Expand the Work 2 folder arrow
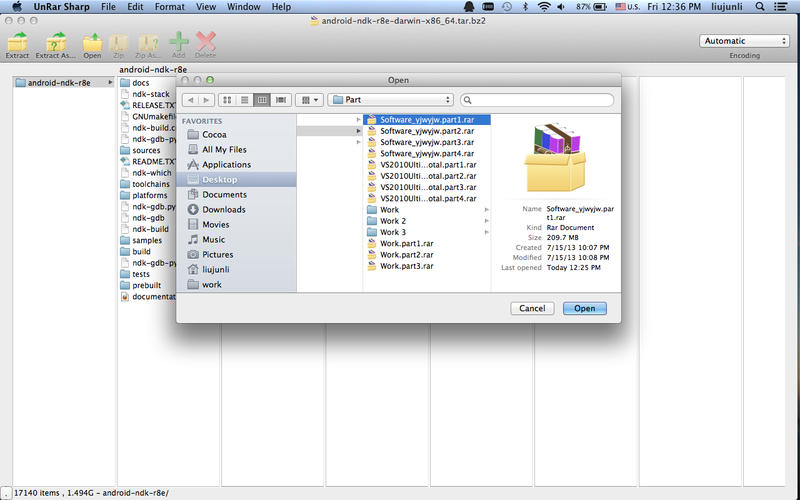The image size is (800, 500). click(x=486, y=221)
